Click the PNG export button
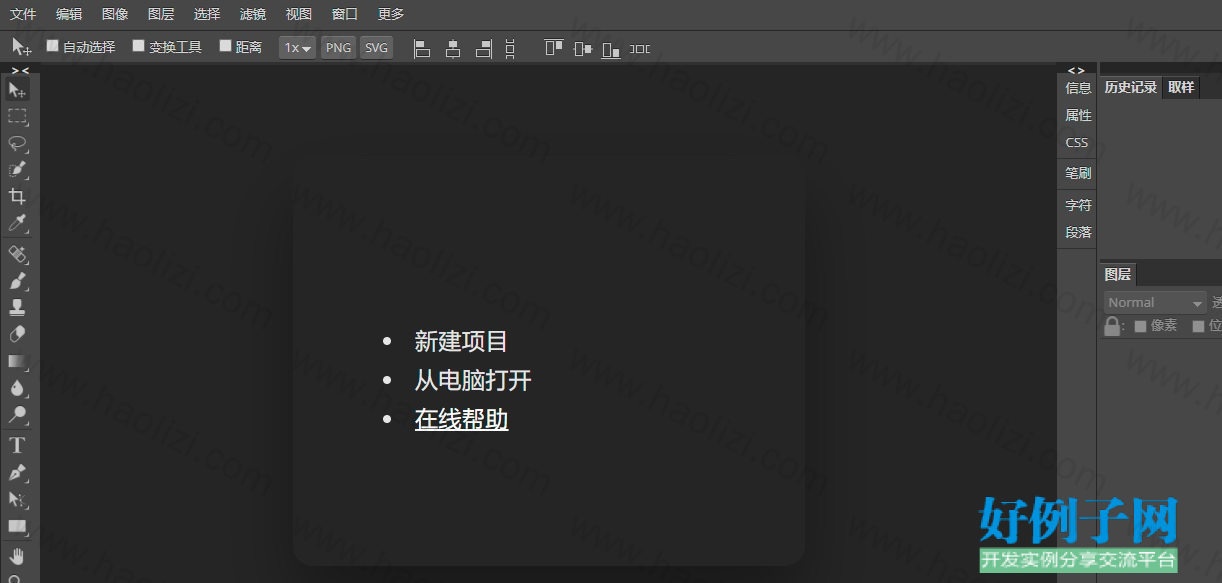1222x583 pixels. (339, 48)
